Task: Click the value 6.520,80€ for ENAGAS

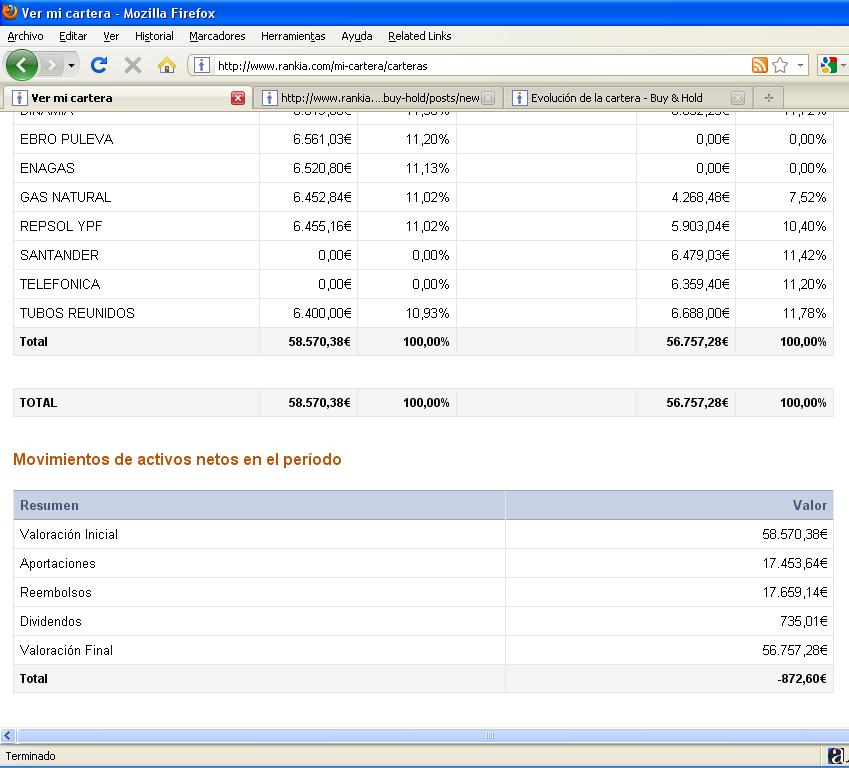Action: (322, 168)
